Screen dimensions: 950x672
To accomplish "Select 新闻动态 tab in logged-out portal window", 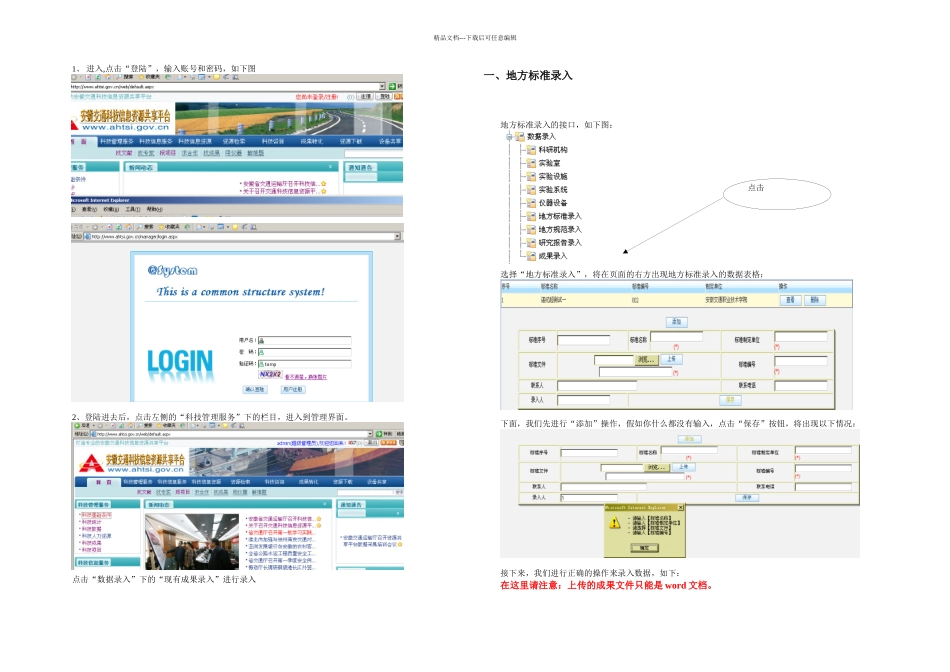I will (141, 167).
